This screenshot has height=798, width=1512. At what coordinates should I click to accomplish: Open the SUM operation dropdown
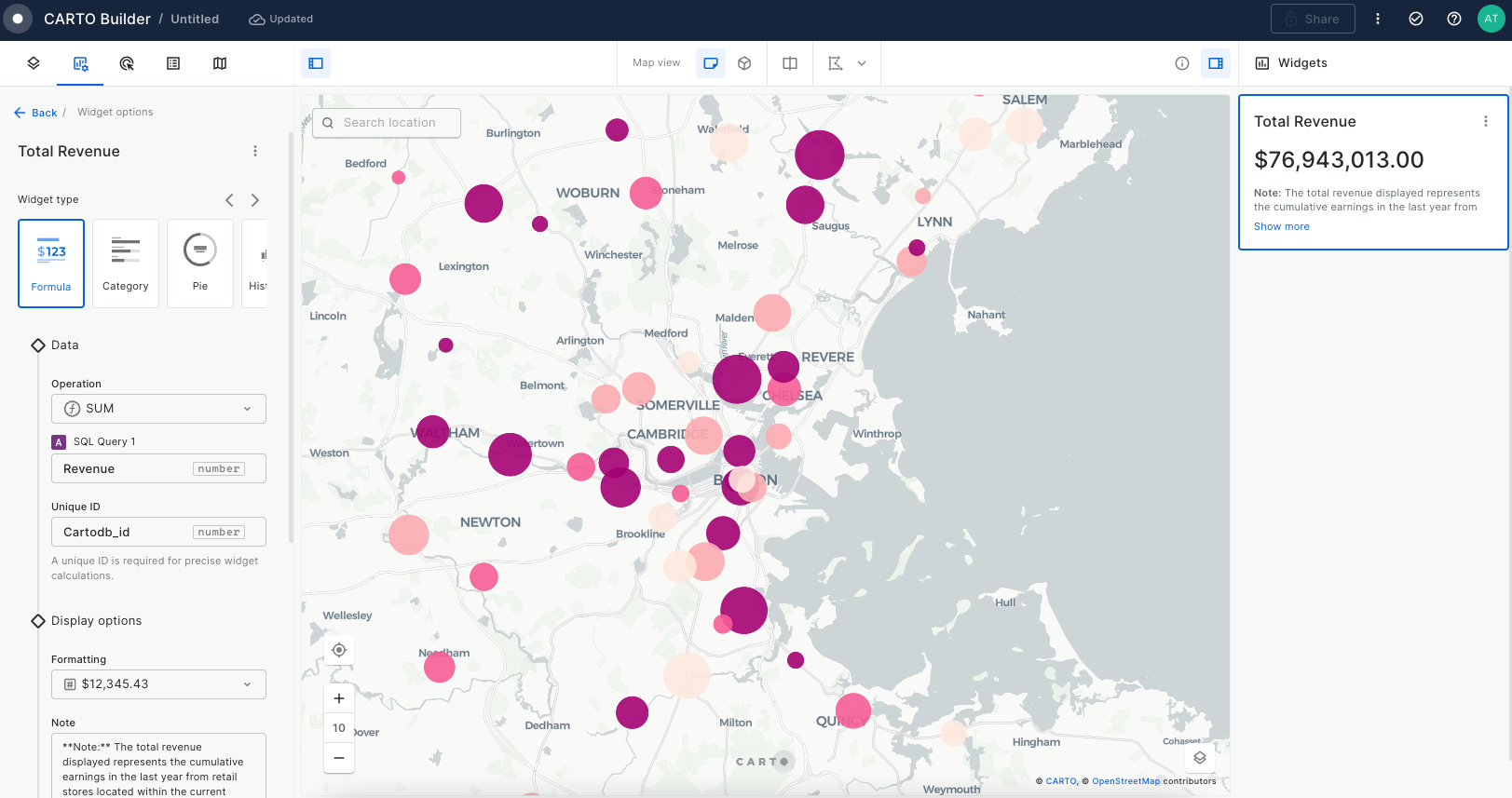pyautogui.click(x=158, y=409)
